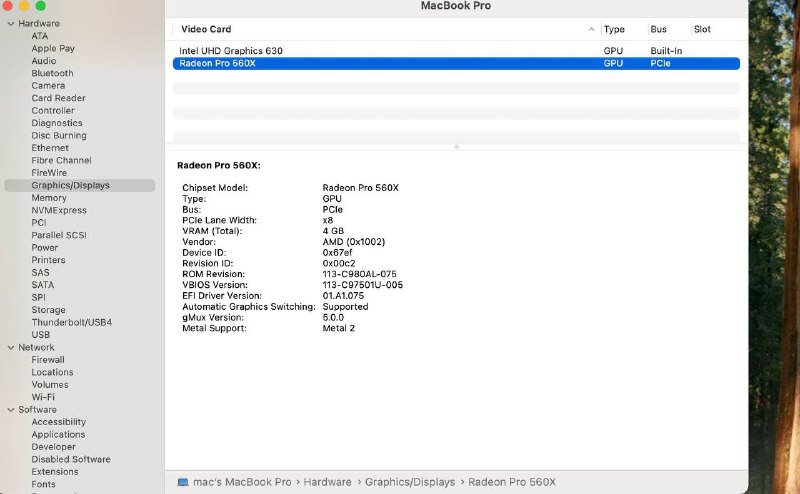Click the split pane divider handle
This screenshot has width=800, height=494.
point(457,147)
